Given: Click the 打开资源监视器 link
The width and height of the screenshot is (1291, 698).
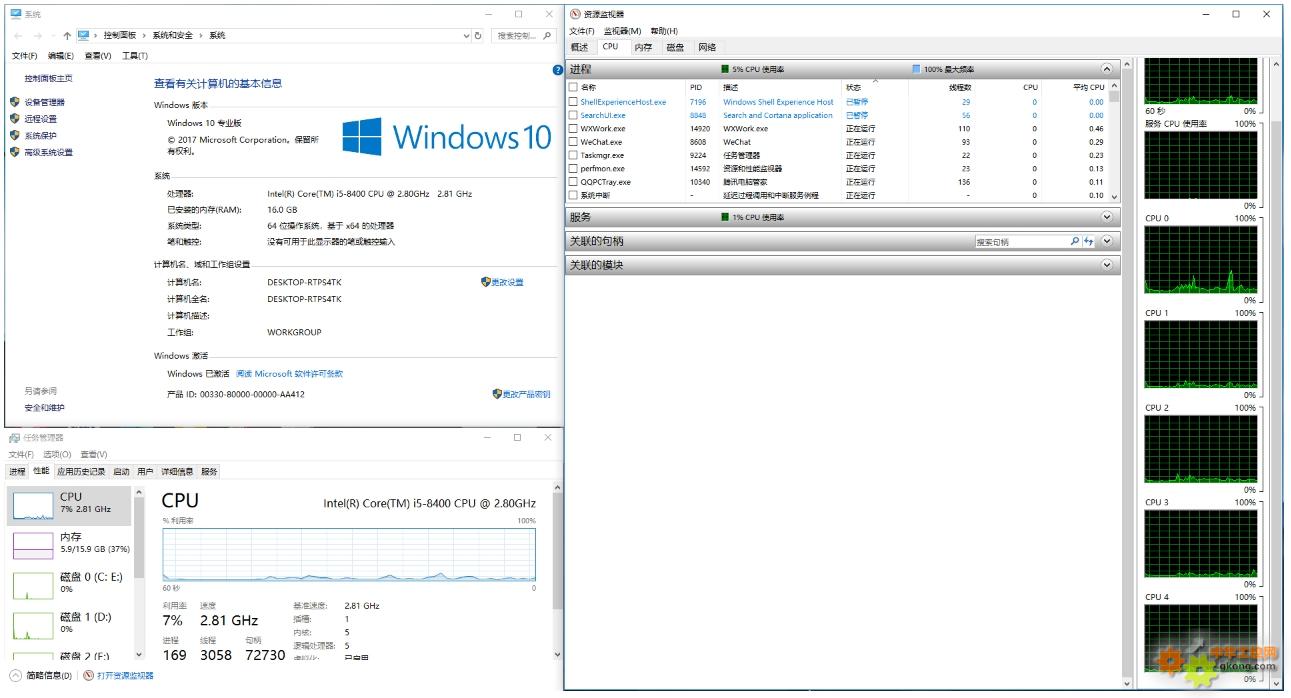Looking at the screenshot, I should coord(125,676).
